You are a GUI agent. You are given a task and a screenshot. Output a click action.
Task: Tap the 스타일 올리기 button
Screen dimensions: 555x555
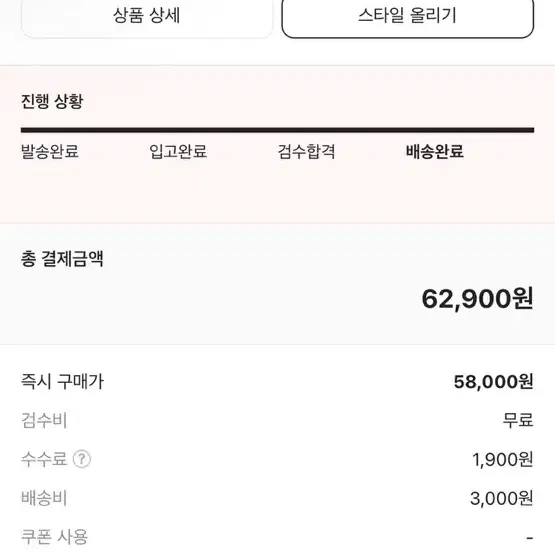click(407, 17)
